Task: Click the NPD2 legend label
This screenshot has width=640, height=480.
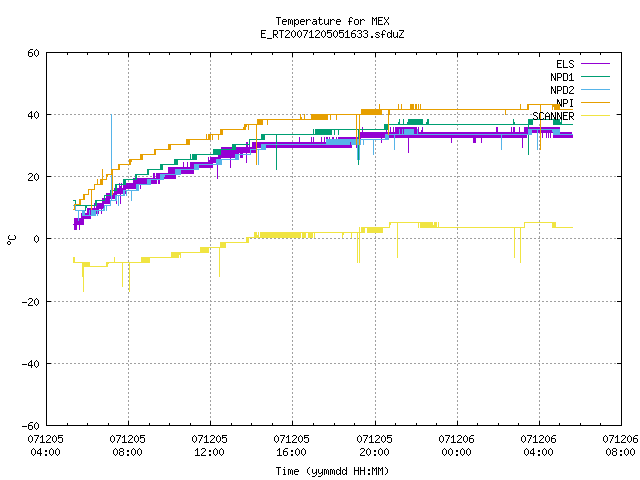Action: (562, 90)
